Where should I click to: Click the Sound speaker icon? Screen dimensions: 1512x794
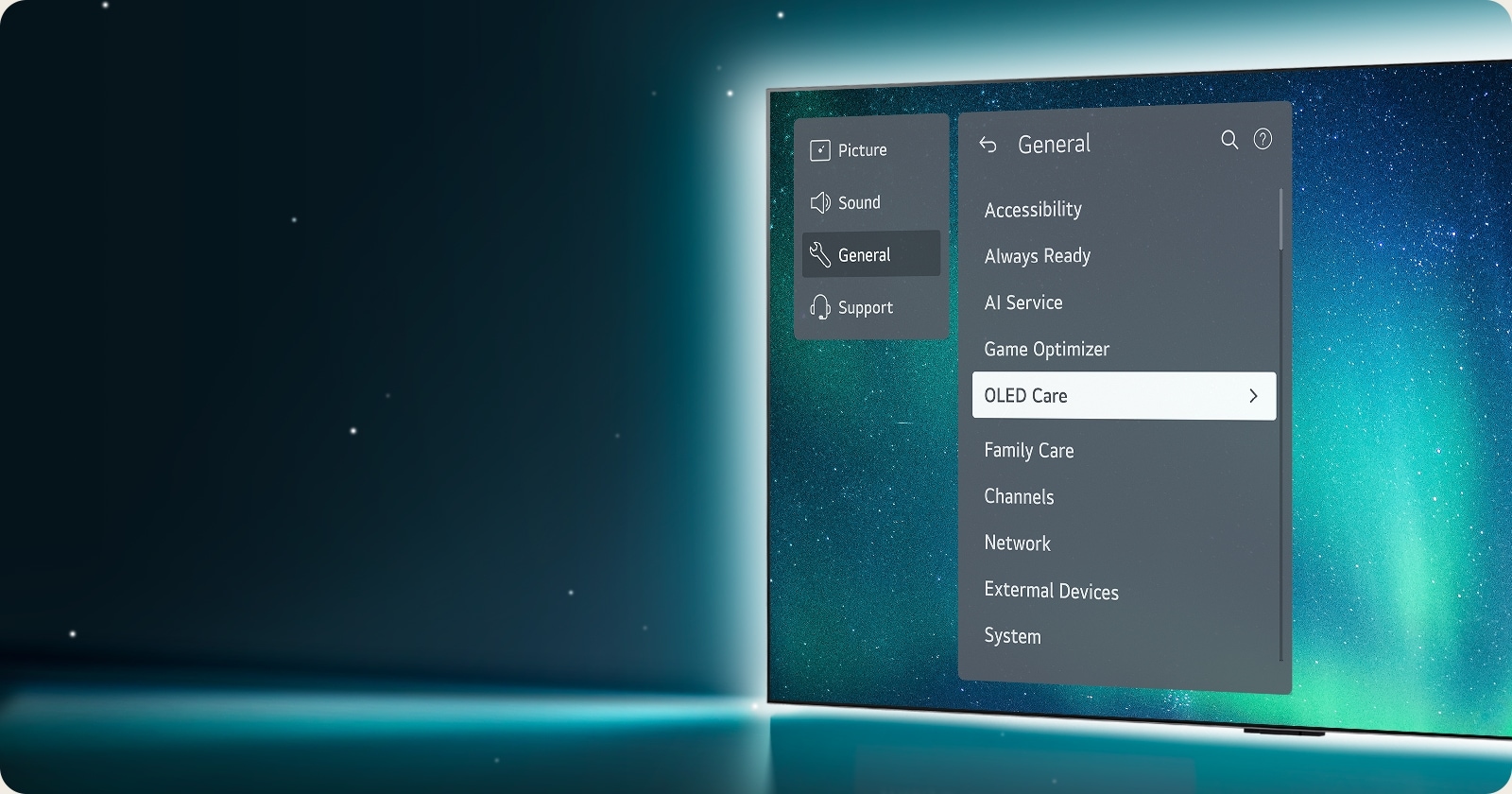[820, 202]
